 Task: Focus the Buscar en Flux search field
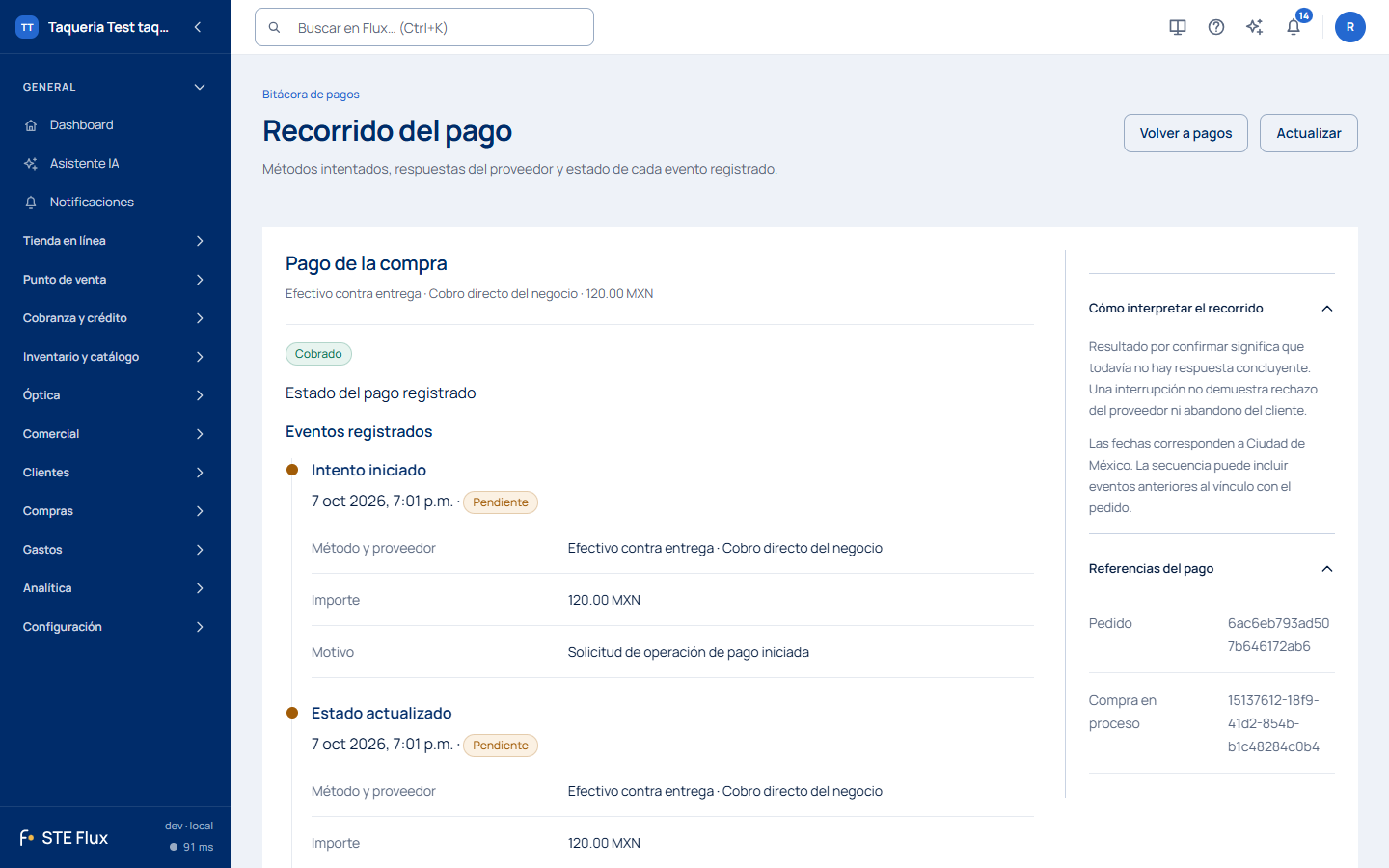[x=424, y=27]
